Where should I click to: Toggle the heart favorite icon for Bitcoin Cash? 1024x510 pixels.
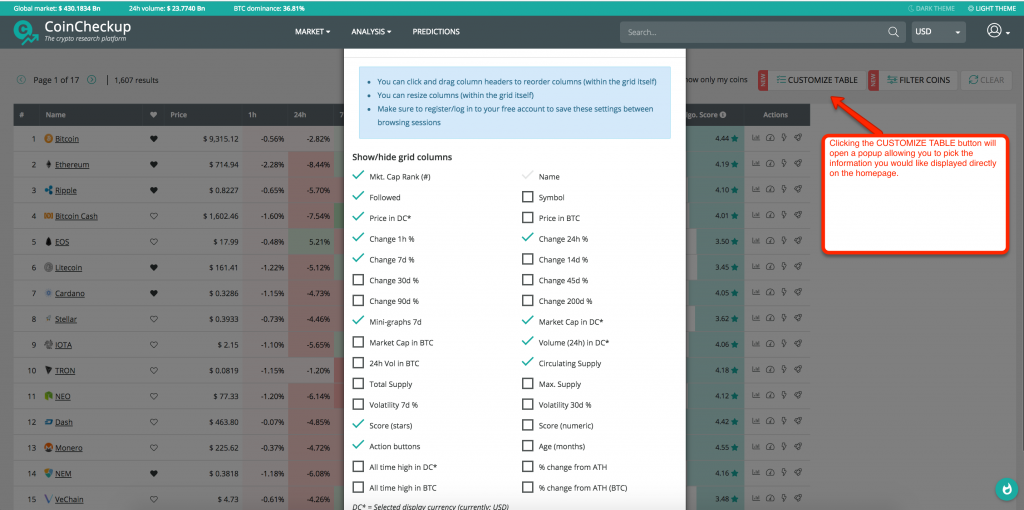[153, 215]
